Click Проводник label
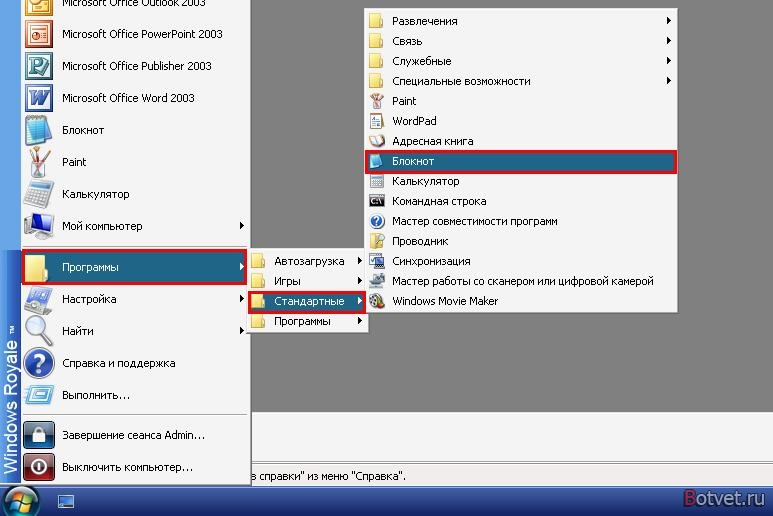773x516 pixels. coord(420,241)
